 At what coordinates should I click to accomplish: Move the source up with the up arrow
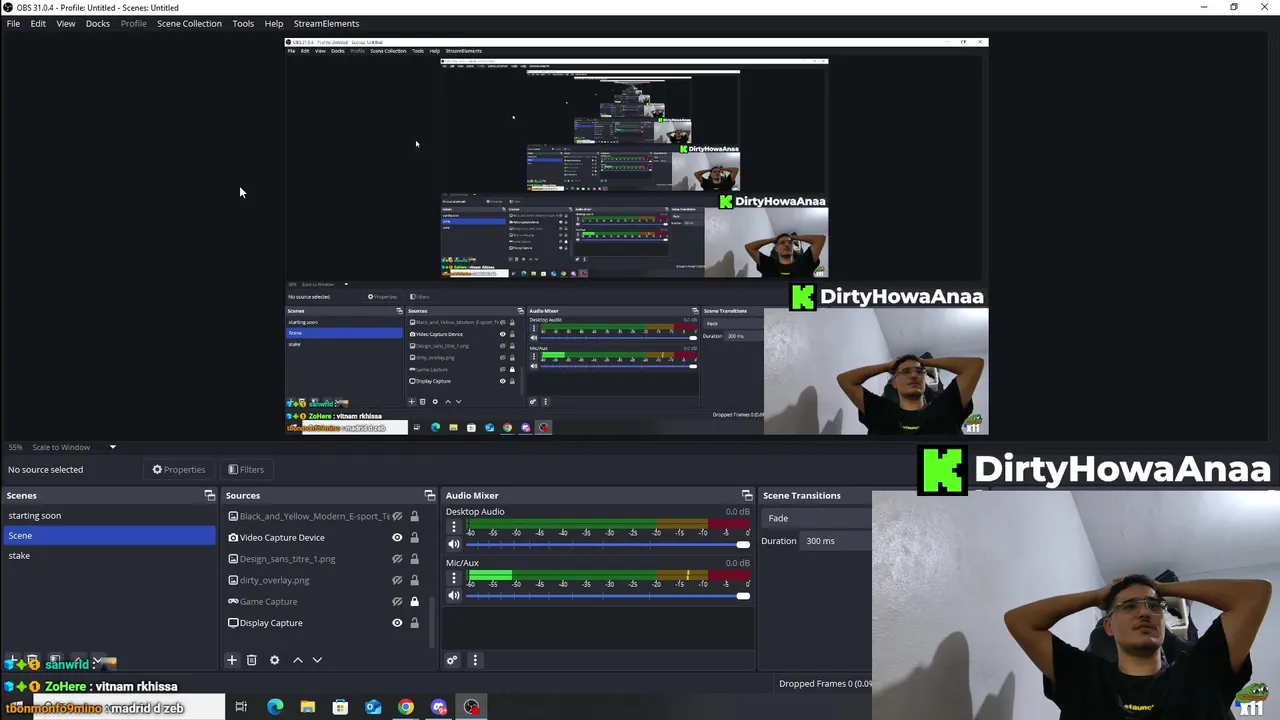(x=297, y=660)
